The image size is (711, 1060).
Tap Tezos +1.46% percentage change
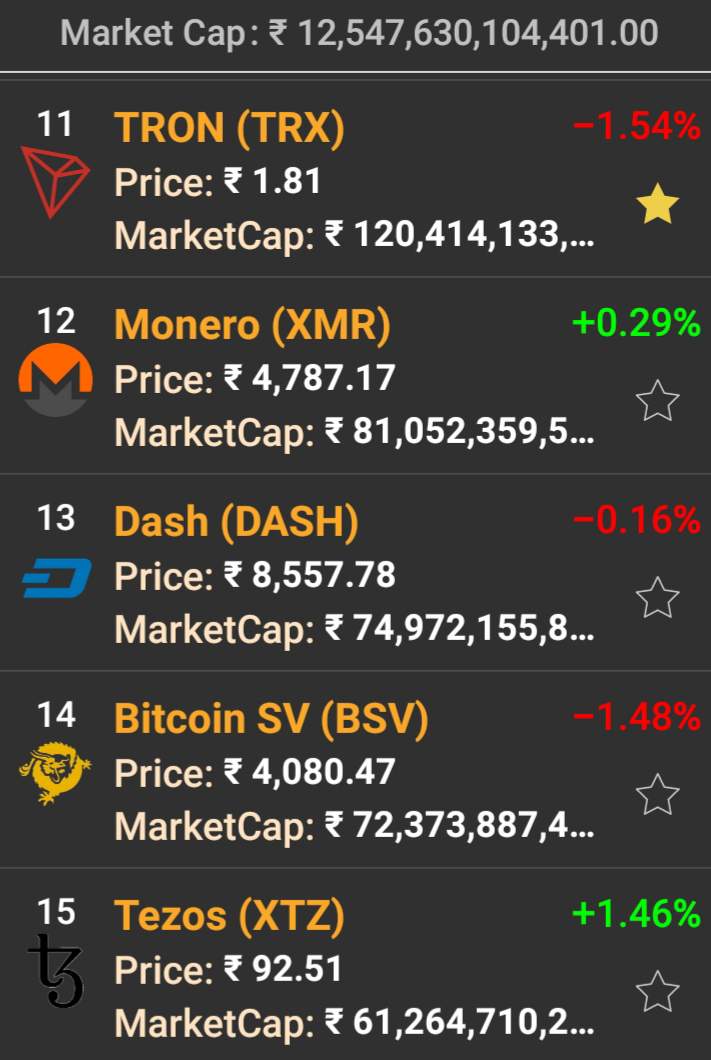click(x=636, y=914)
